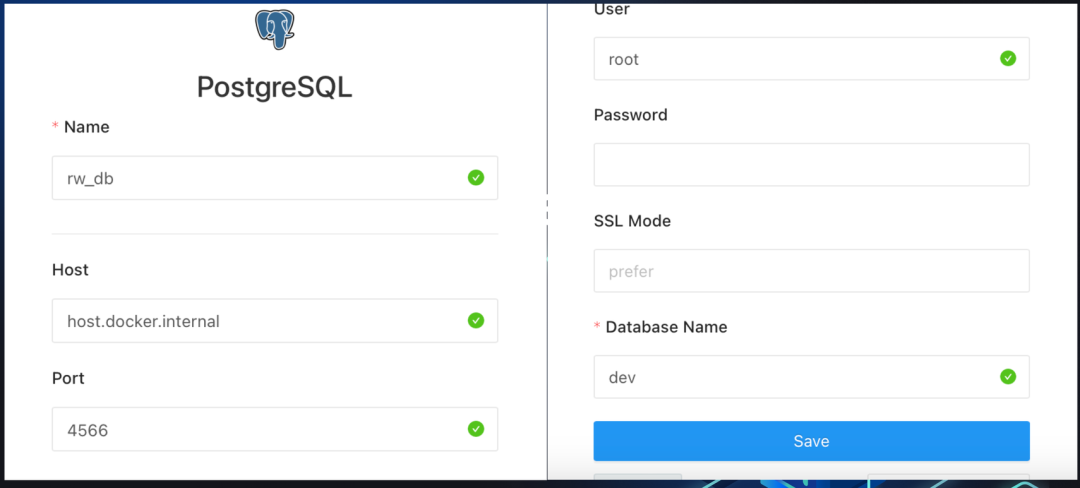The image size is (1080, 488).
Task: Click the Password label
Action: click(x=630, y=115)
